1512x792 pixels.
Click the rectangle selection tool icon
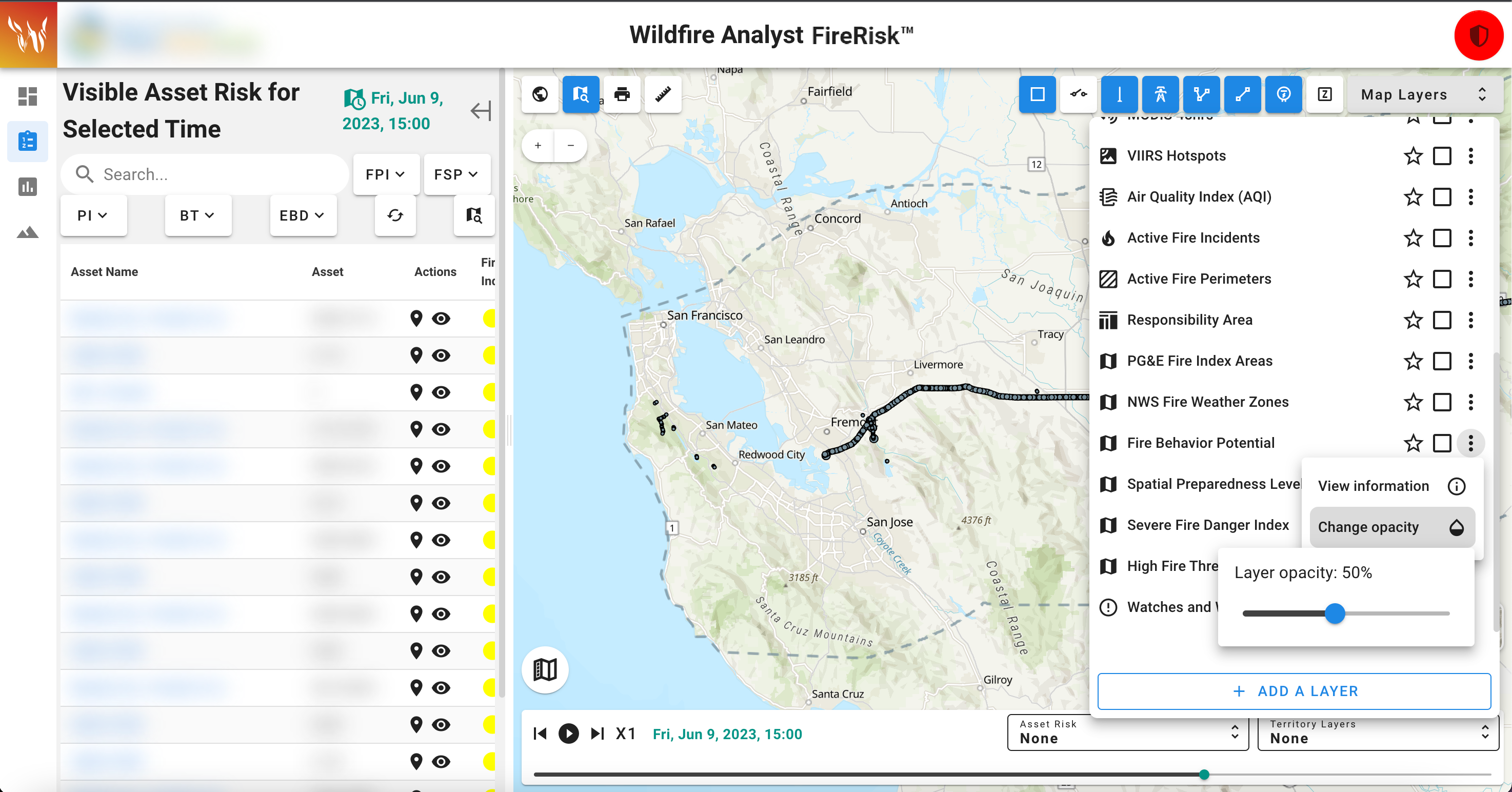click(x=1037, y=94)
